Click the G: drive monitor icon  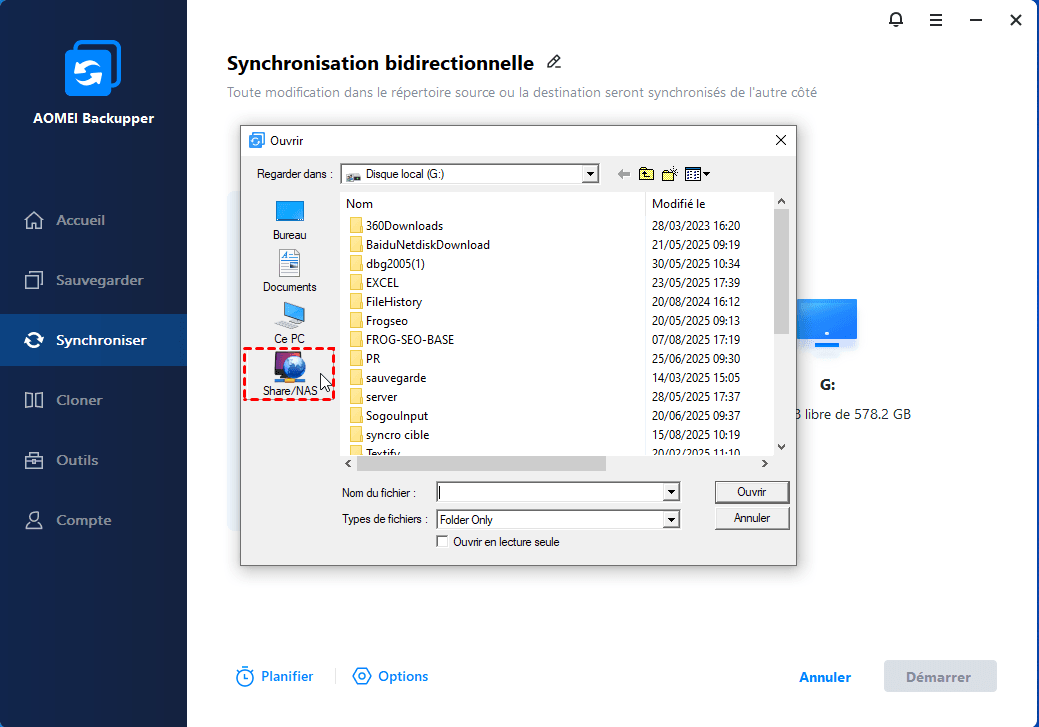pyautogui.click(x=826, y=323)
